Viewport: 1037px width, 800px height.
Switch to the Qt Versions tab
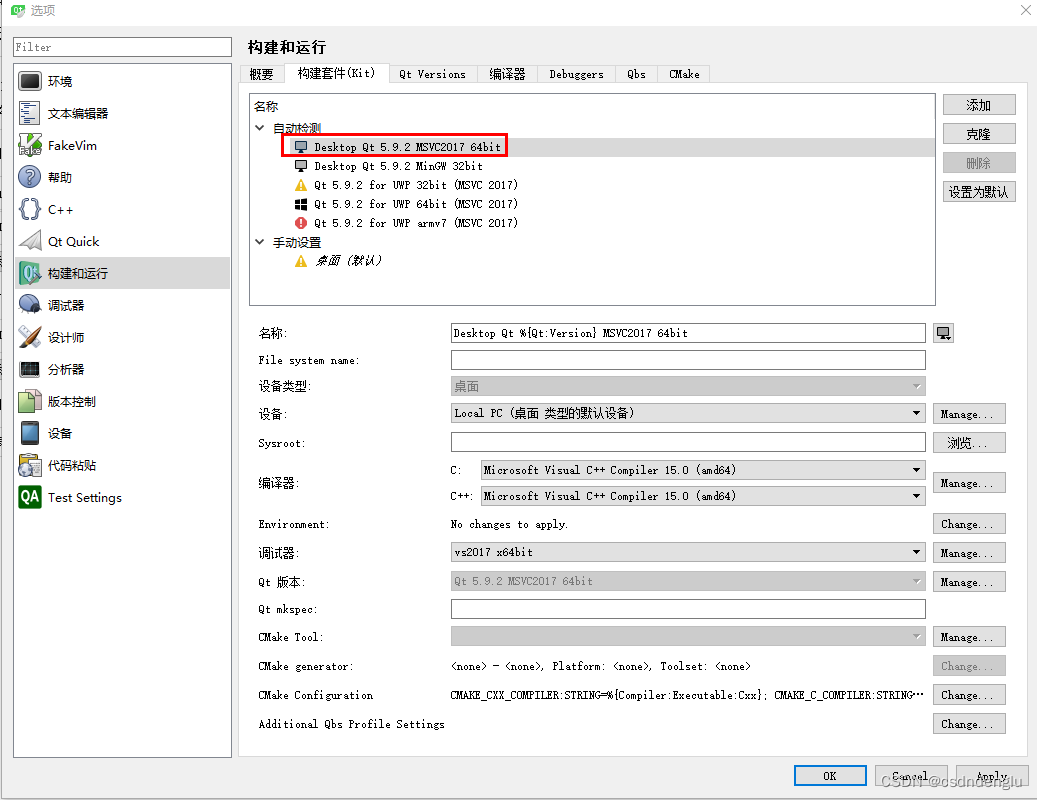click(432, 74)
